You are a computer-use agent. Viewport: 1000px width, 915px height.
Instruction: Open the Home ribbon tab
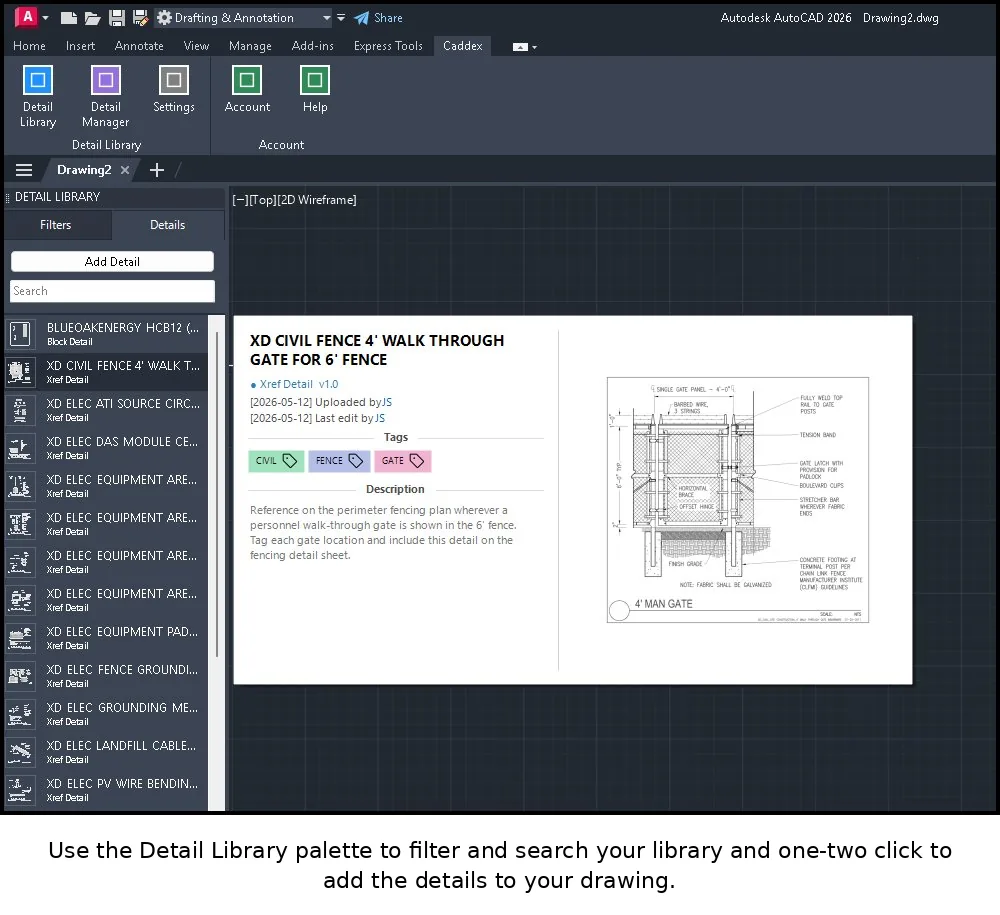[29, 46]
